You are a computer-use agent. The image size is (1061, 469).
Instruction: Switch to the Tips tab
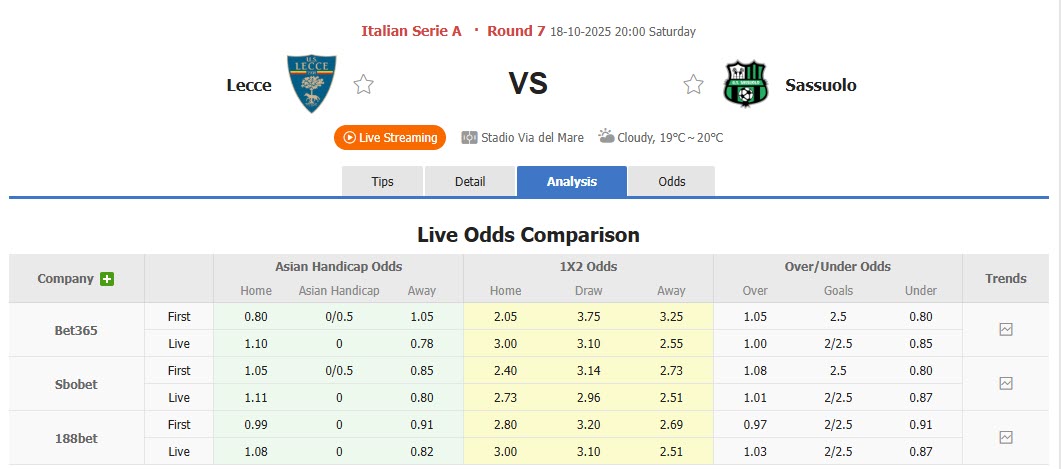pyautogui.click(x=383, y=181)
